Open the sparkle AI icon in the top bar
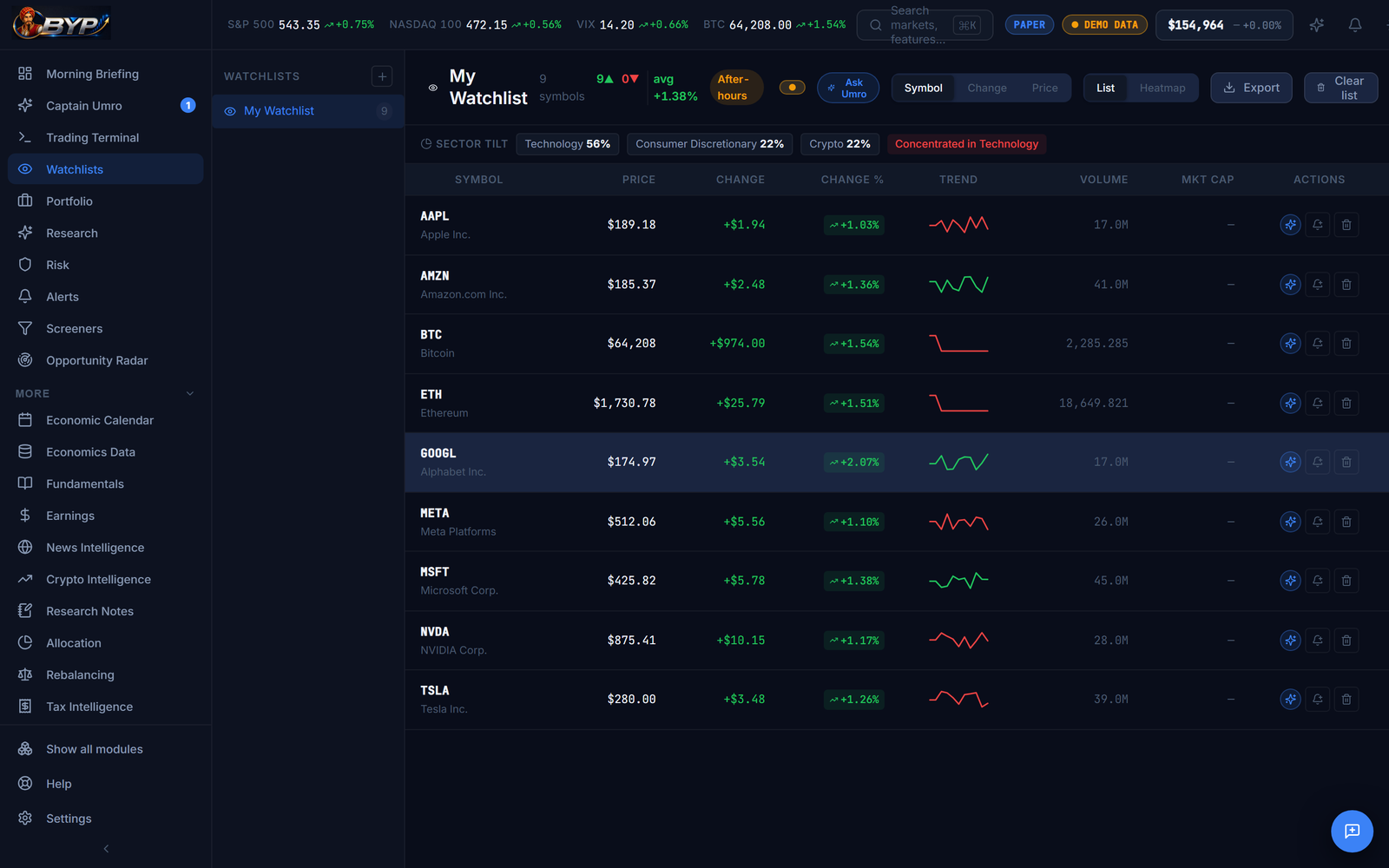The image size is (1389, 868). (x=1316, y=25)
